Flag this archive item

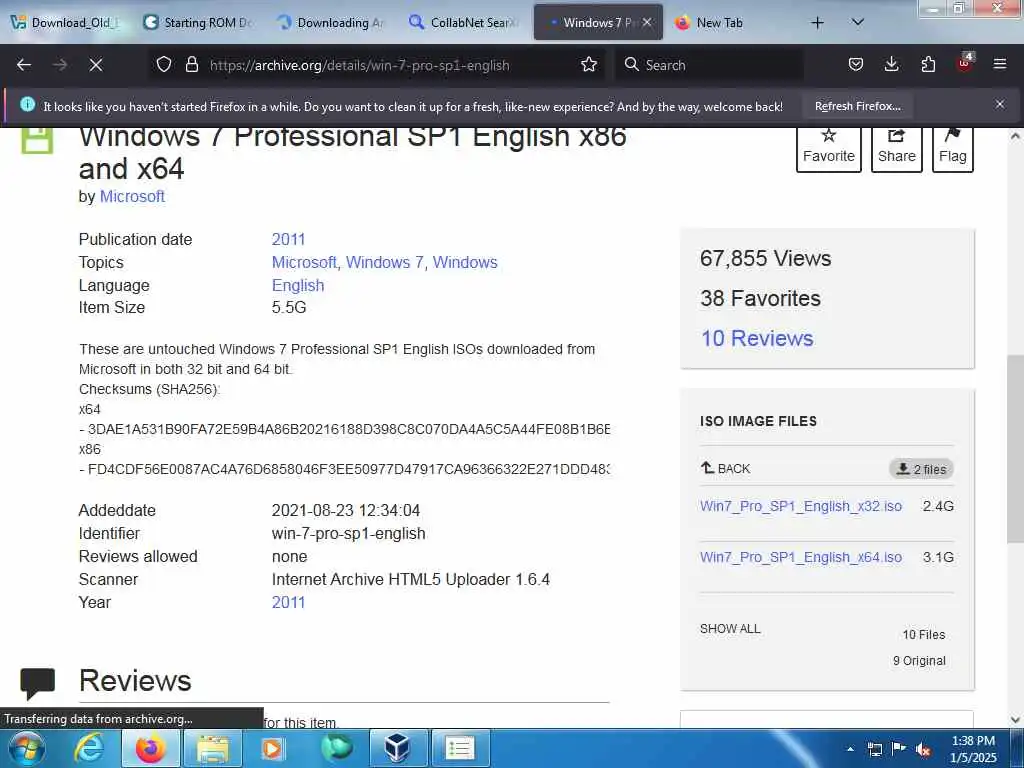[953, 148]
